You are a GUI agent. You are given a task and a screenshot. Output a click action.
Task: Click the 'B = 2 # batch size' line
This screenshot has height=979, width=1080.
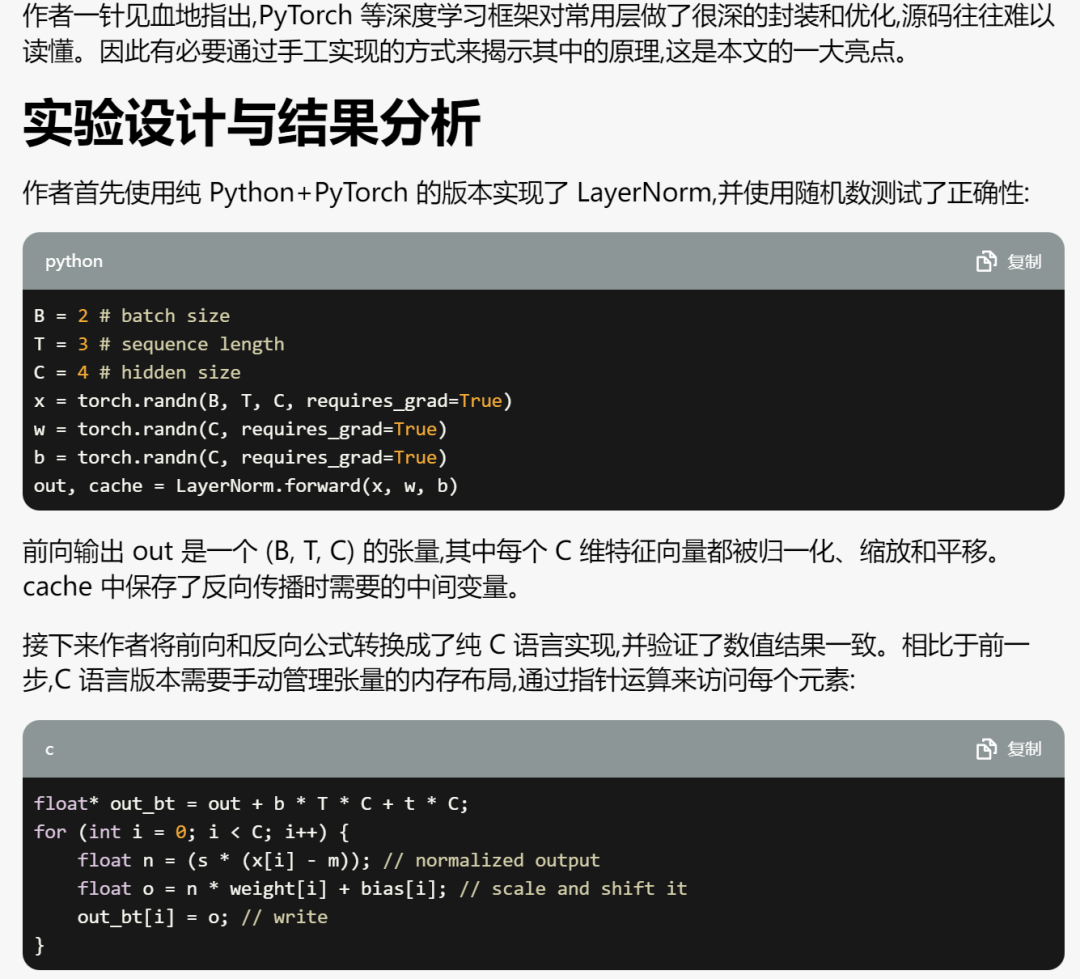(x=132, y=316)
